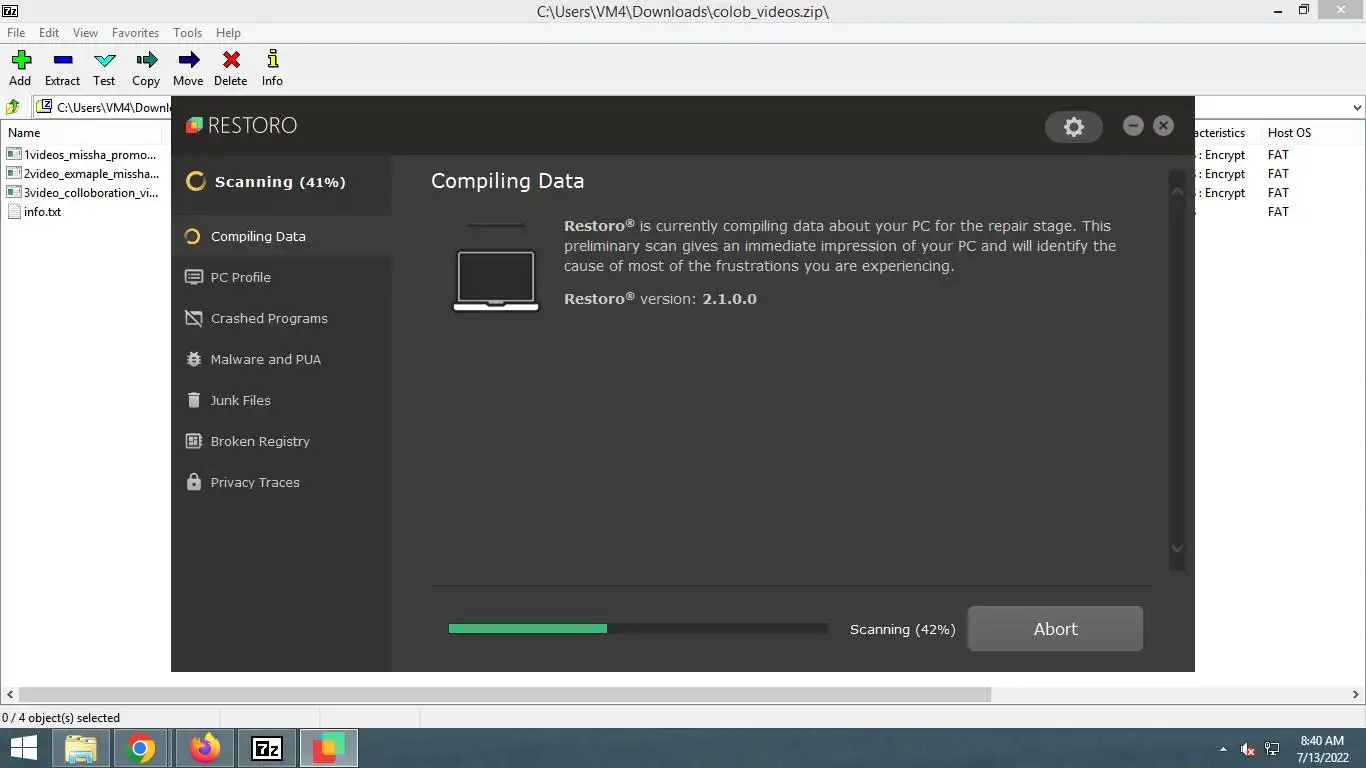The height and width of the screenshot is (768, 1366).
Task: Select Malware and PUA label
Action: [x=265, y=359]
